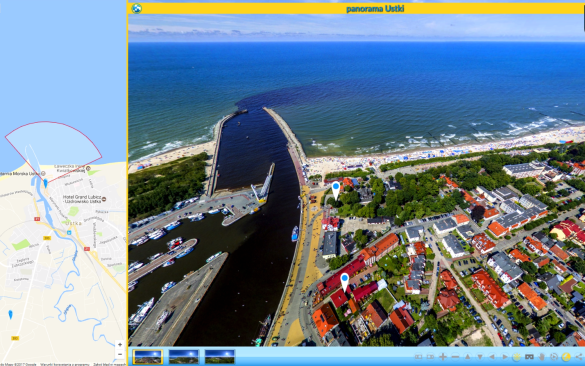This screenshot has height=366, width=585.
Task: Tilt panorama up with up arrow
Action: (467, 357)
